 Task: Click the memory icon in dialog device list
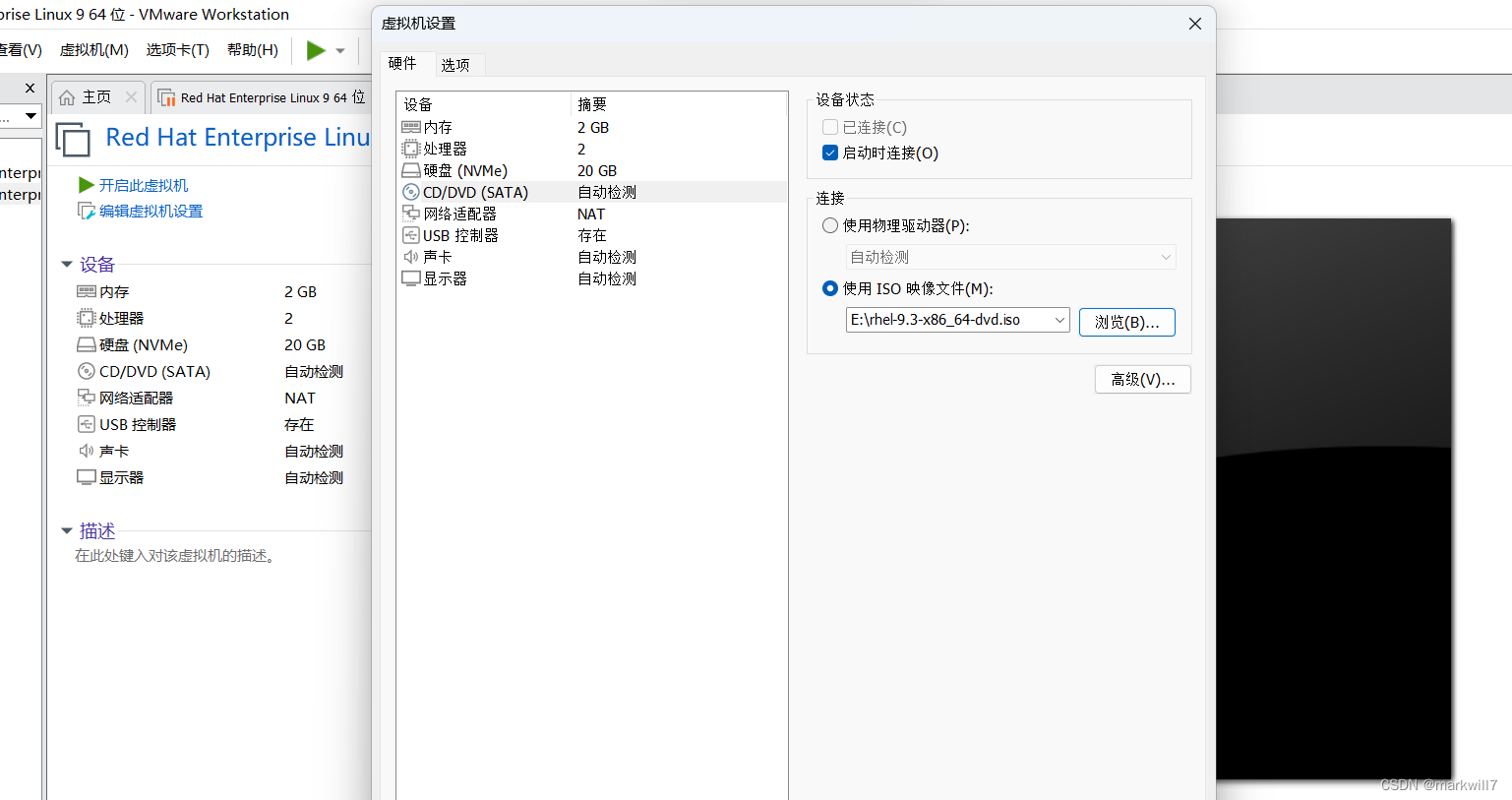pyautogui.click(x=411, y=127)
